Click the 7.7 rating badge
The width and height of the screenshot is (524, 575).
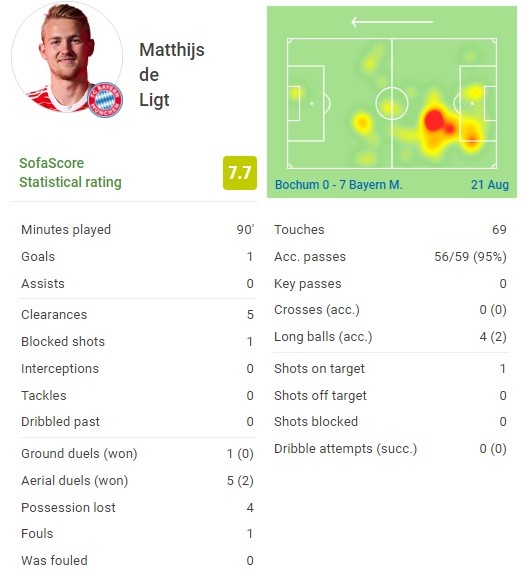pos(239,173)
